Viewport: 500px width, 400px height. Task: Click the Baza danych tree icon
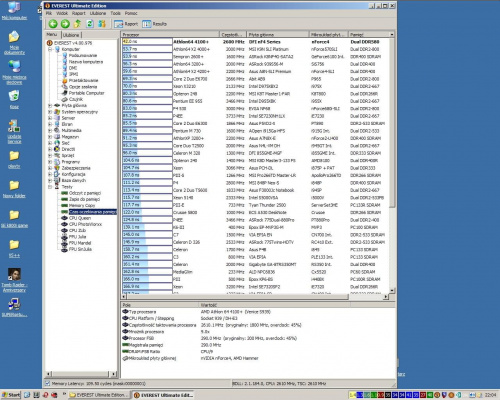tap(57, 180)
